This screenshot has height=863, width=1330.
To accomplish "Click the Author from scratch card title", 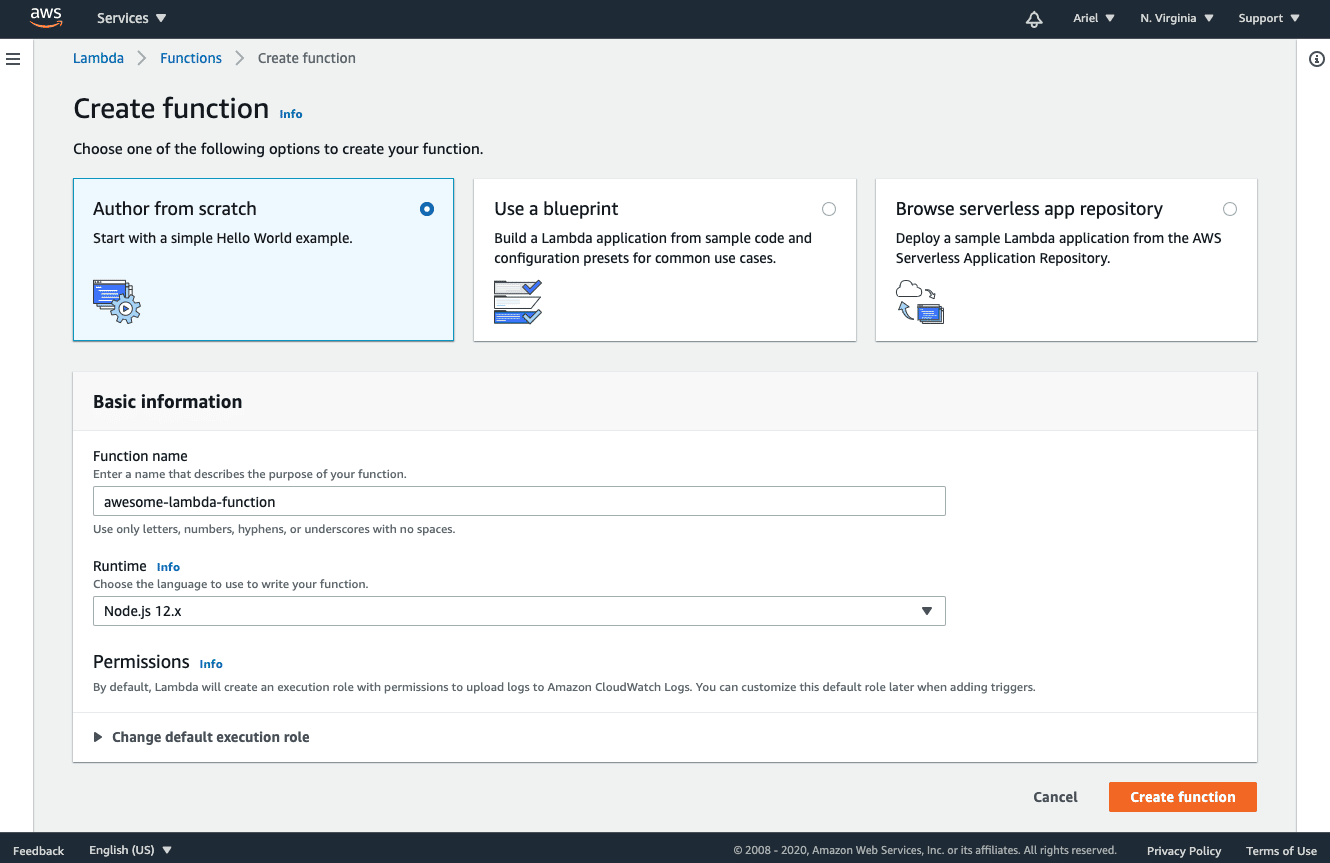I will [175, 209].
